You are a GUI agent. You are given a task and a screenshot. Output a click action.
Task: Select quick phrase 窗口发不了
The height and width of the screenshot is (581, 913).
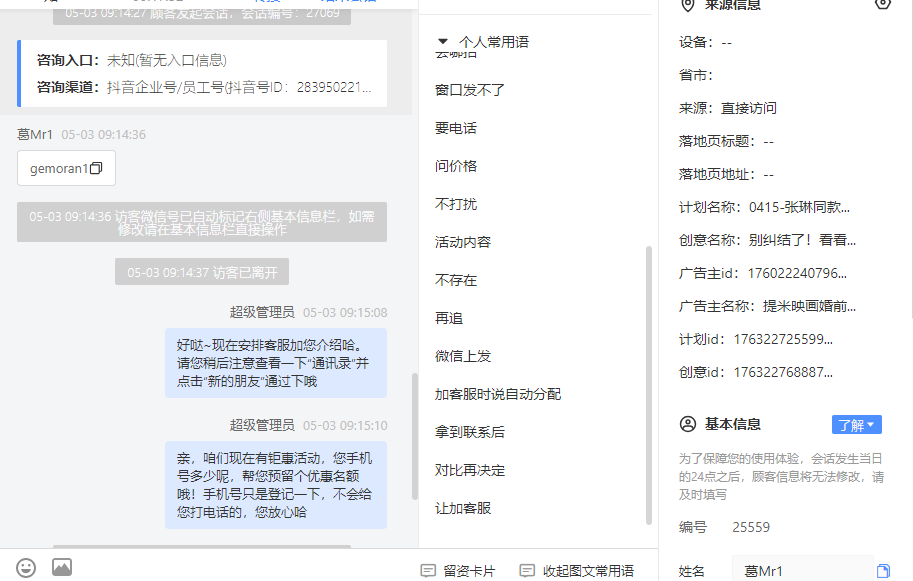(469, 90)
